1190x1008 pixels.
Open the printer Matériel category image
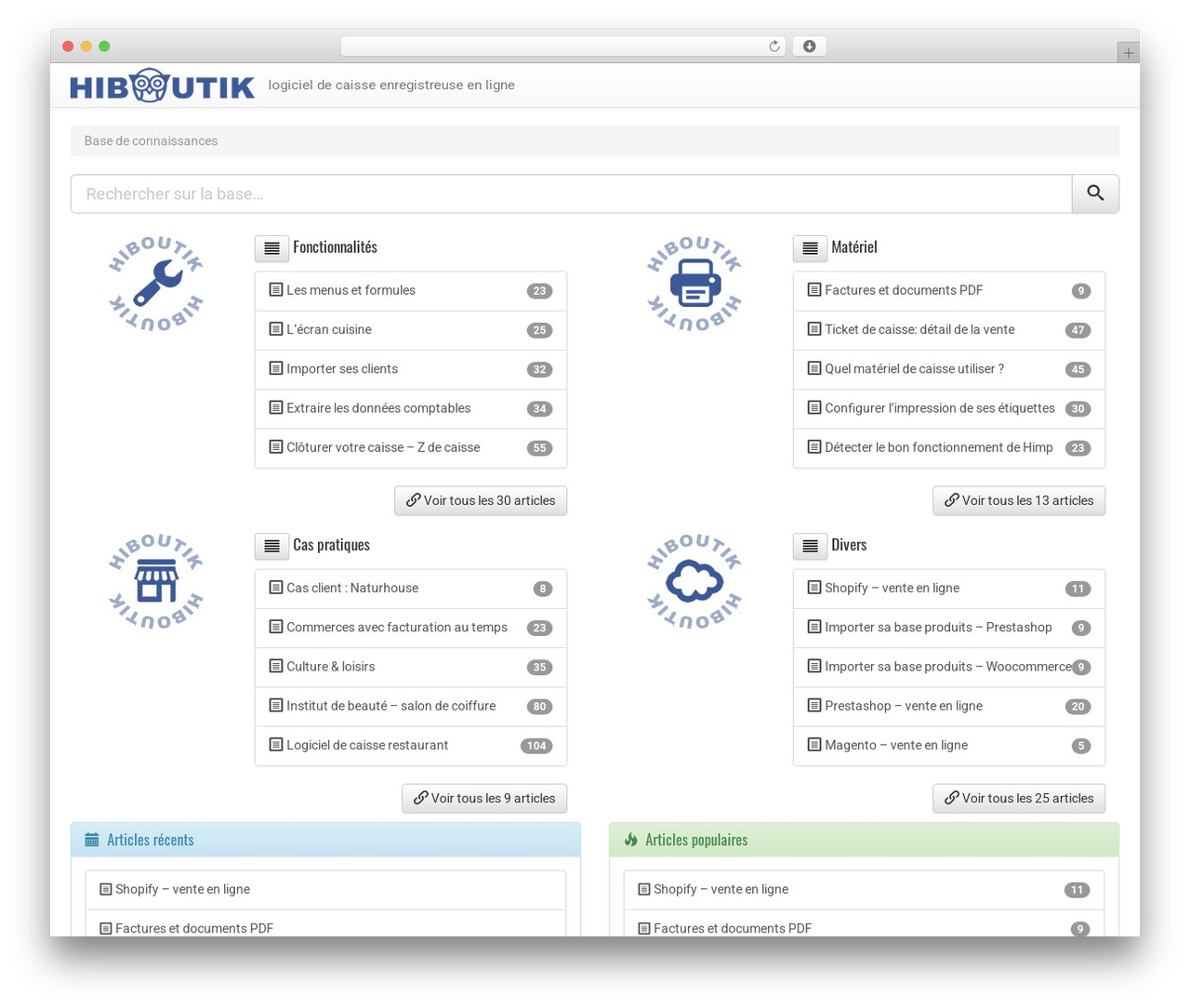pyautogui.click(x=694, y=284)
